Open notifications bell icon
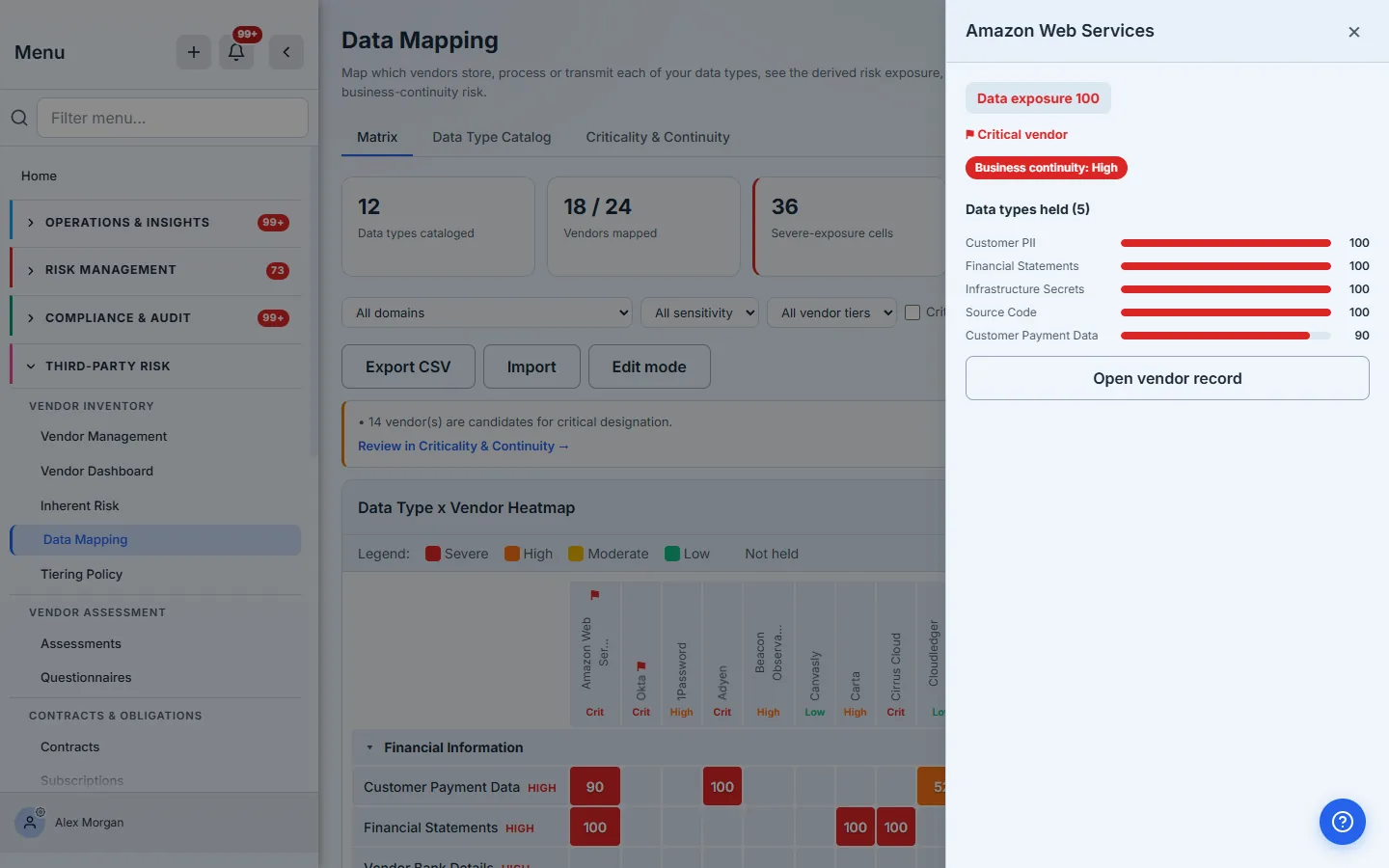Viewport: 1389px width, 868px height. point(236,52)
